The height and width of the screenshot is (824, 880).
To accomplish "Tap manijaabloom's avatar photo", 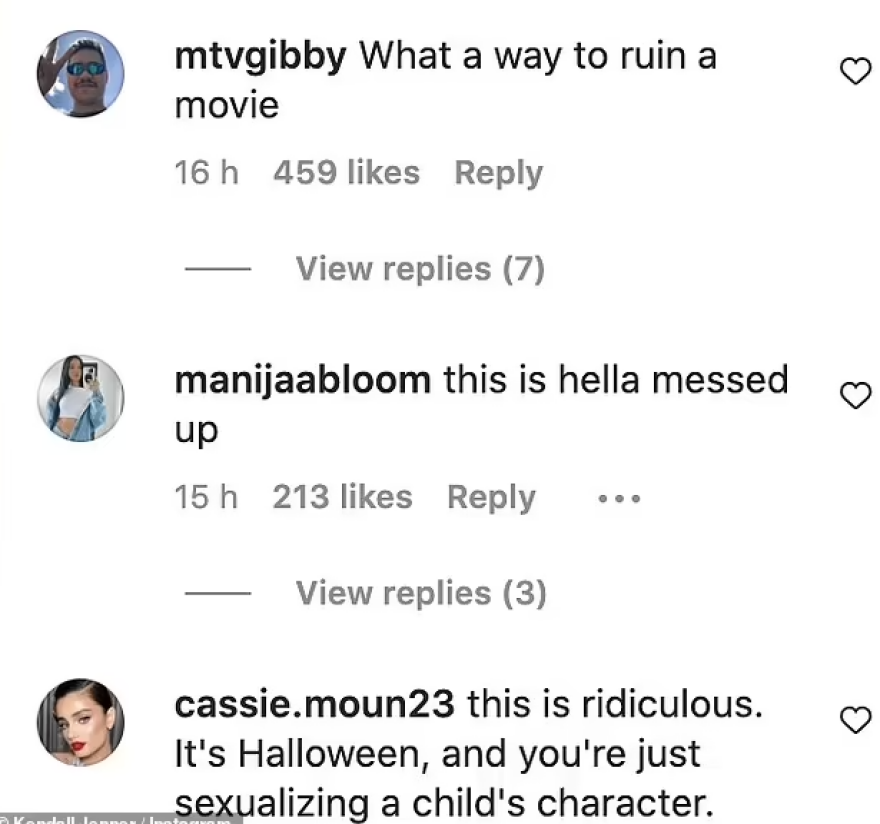I will coord(80,398).
